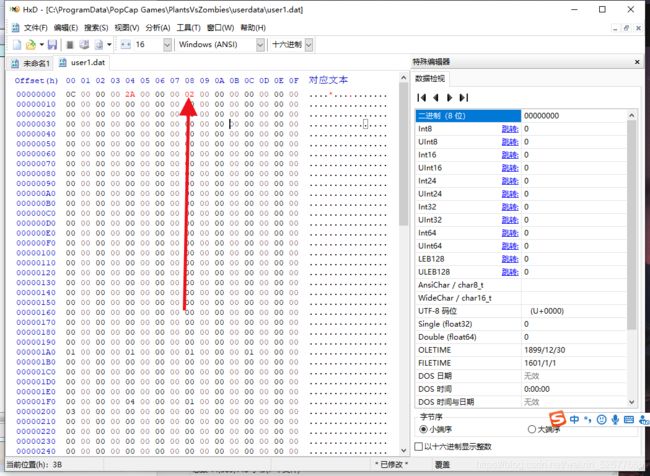
Task: Open the 十六进制 offset base dropdown
Action: point(309,45)
